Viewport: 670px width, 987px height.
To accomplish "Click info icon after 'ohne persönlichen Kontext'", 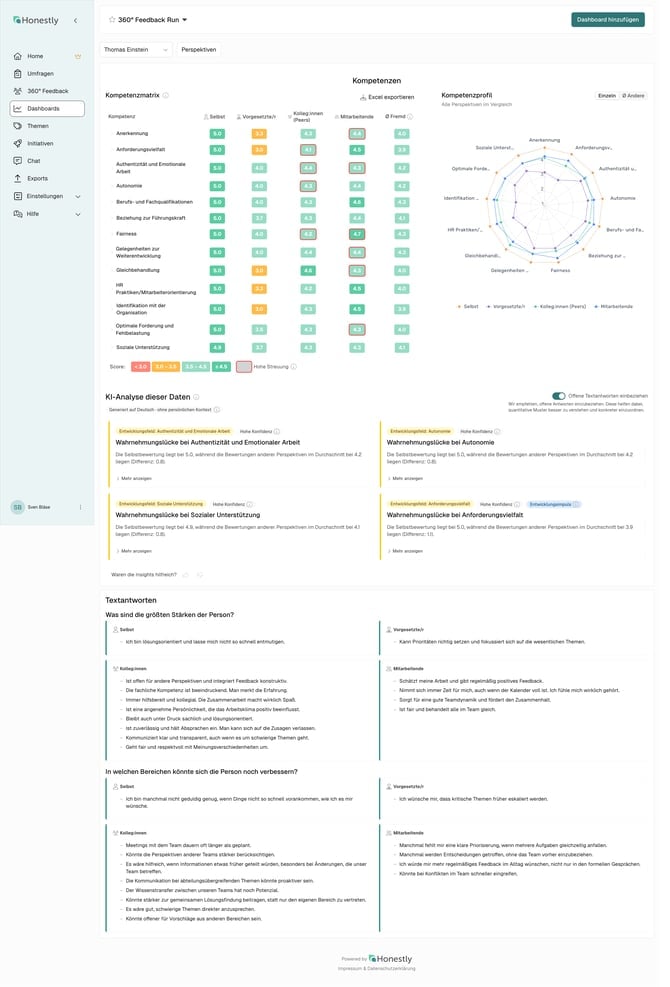I will pos(217,410).
